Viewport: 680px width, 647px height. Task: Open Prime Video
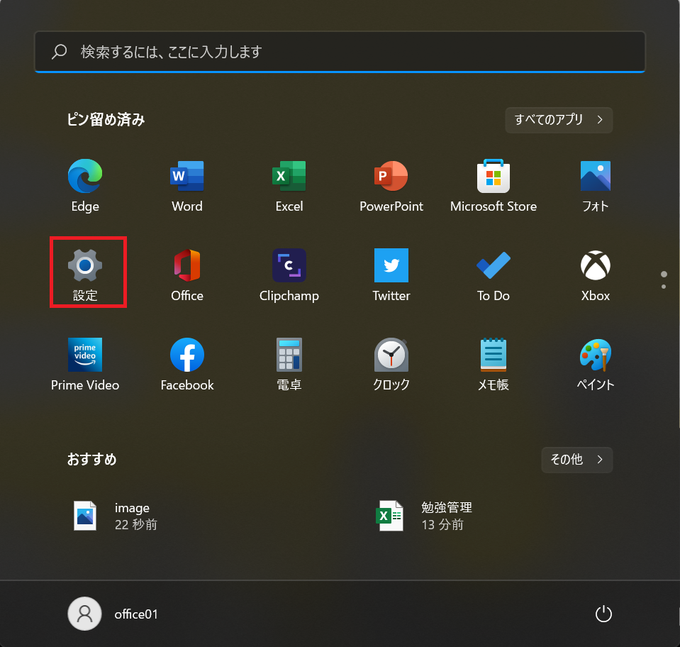85,364
